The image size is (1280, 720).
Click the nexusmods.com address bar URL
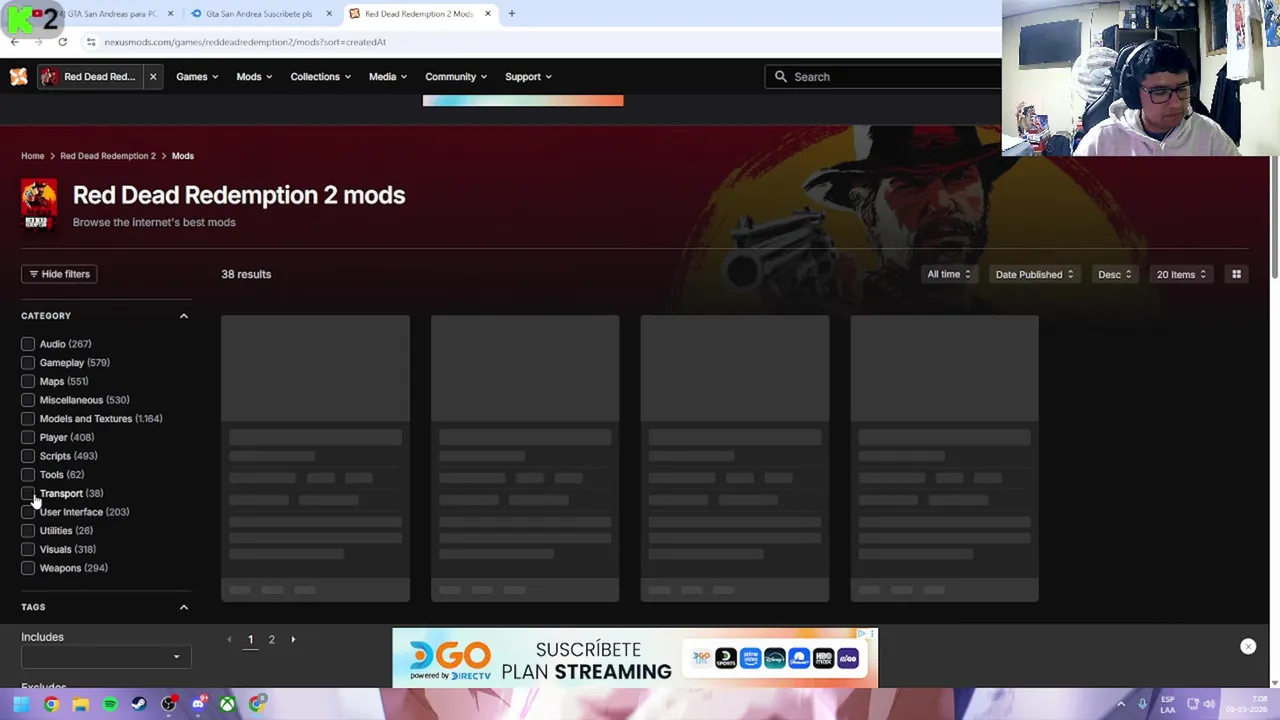click(245, 42)
